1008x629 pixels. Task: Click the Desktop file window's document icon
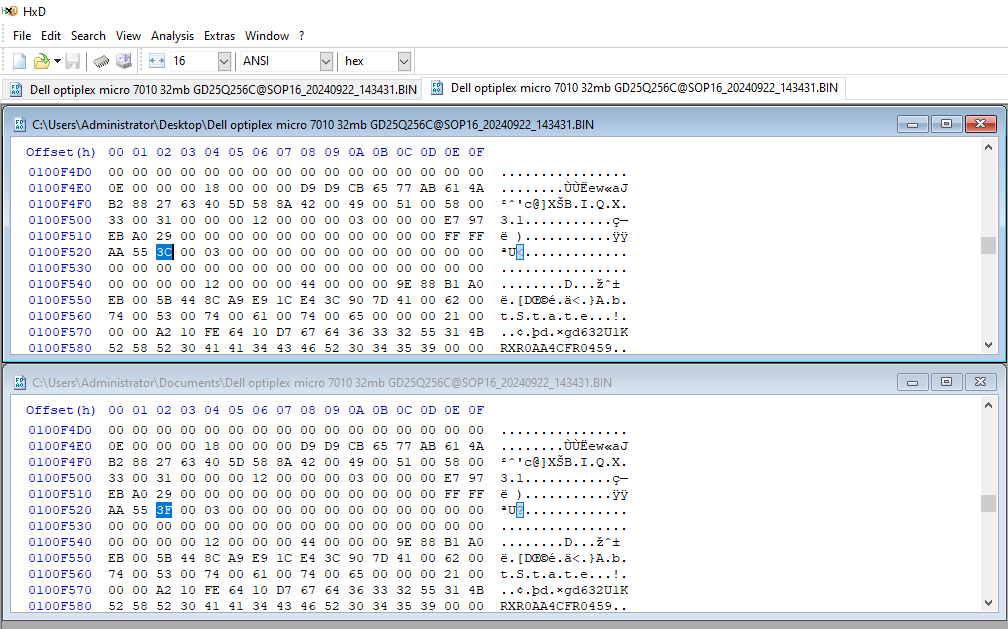click(x=19, y=125)
